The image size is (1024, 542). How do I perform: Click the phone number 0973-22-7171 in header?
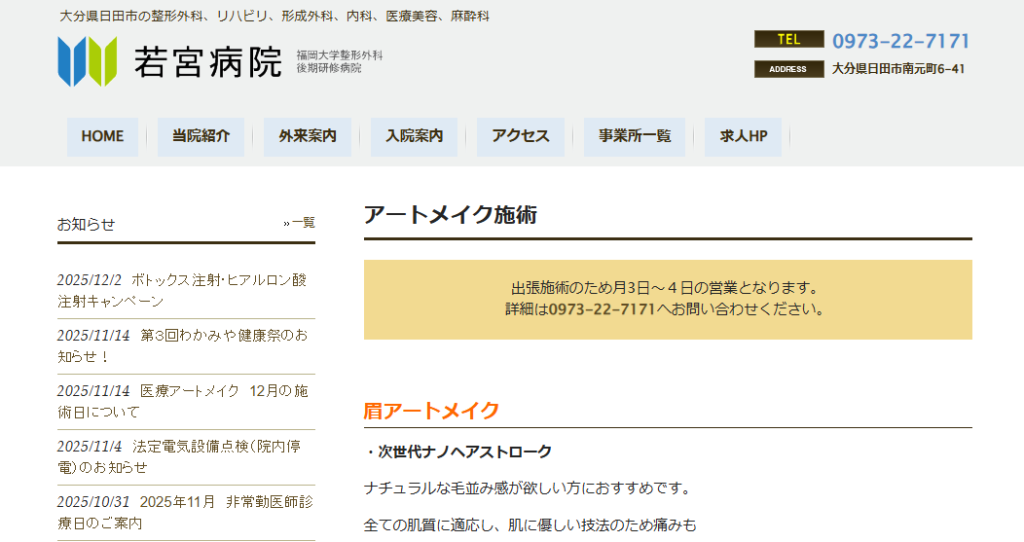point(900,41)
